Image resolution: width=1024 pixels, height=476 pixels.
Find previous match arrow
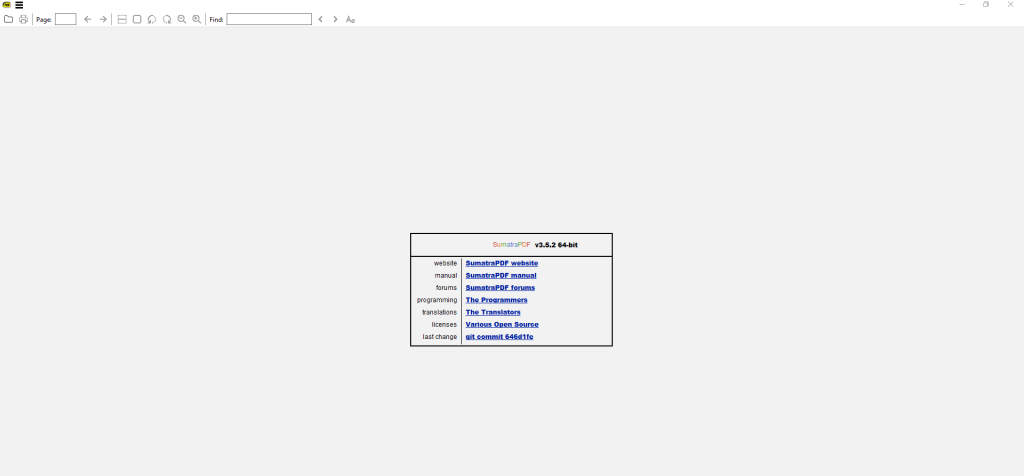pyautogui.click(x=321, y=20)
